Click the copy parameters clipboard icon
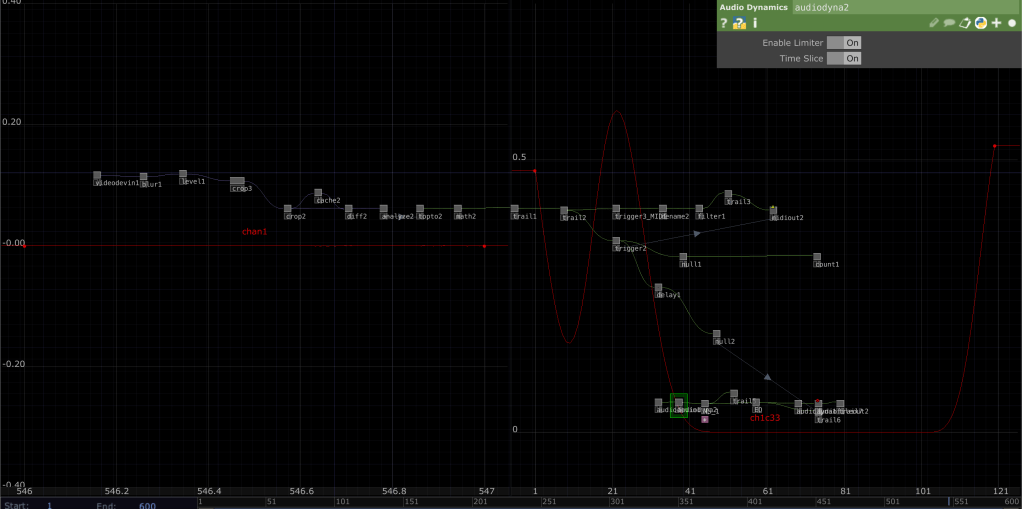This screenshot has width=1022, height=509. [965, 23]
